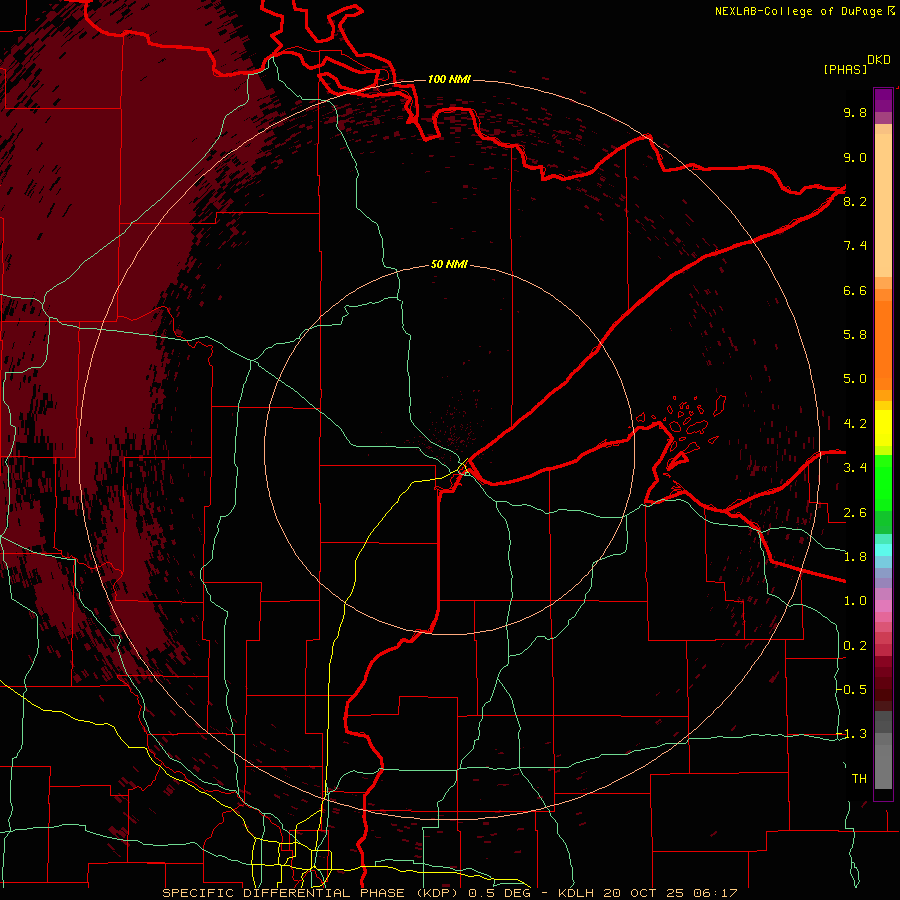Click the DKD label above the color scale
Image resolution: width=900 pixels, height=900 pixels.
tap(879, 60)
